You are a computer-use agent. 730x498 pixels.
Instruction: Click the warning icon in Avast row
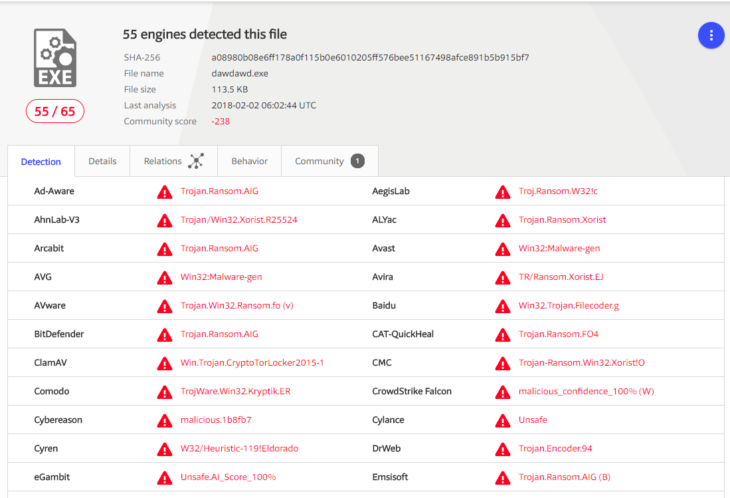tap(502, 249)
